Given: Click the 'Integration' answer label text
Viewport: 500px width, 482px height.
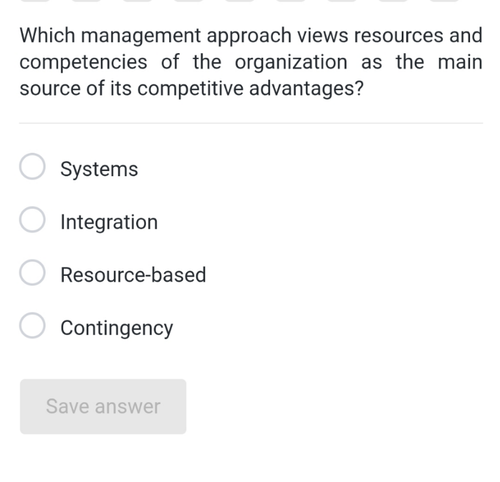Looking at the screenshot, I should coord(109,222).
